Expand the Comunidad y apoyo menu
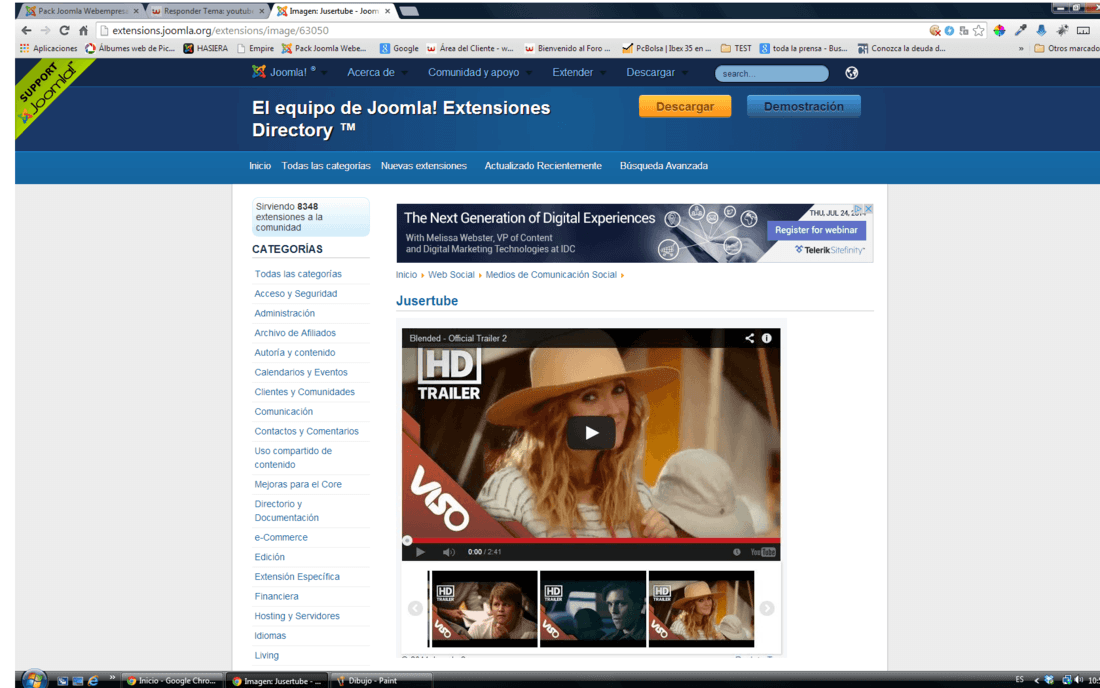 pyautogui.click(x=480, y=72)
